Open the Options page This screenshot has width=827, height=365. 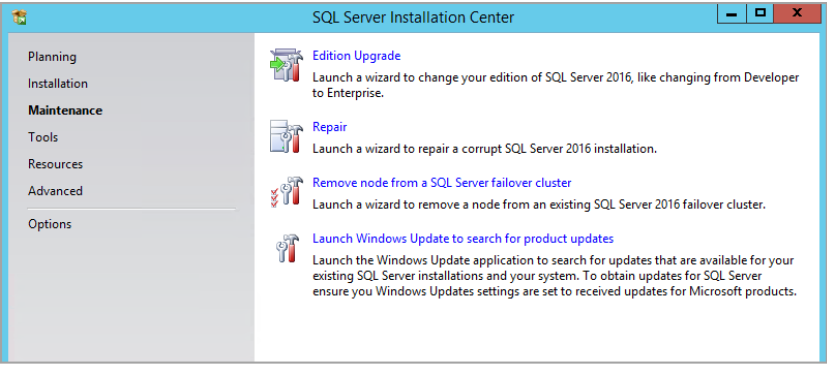50,224
